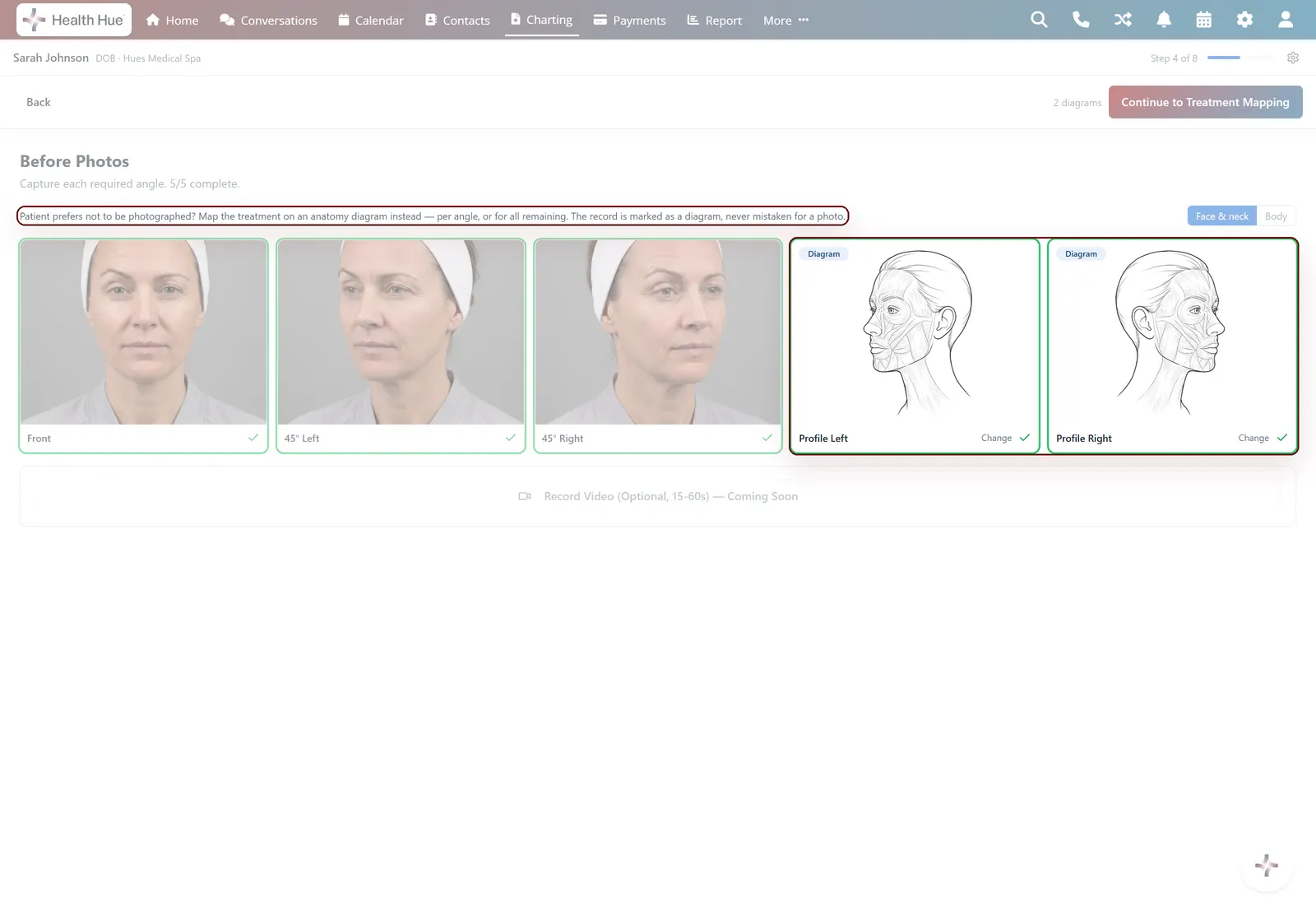
Task: Click the Diagram badge on Profile Left
Action: point(823,253)
